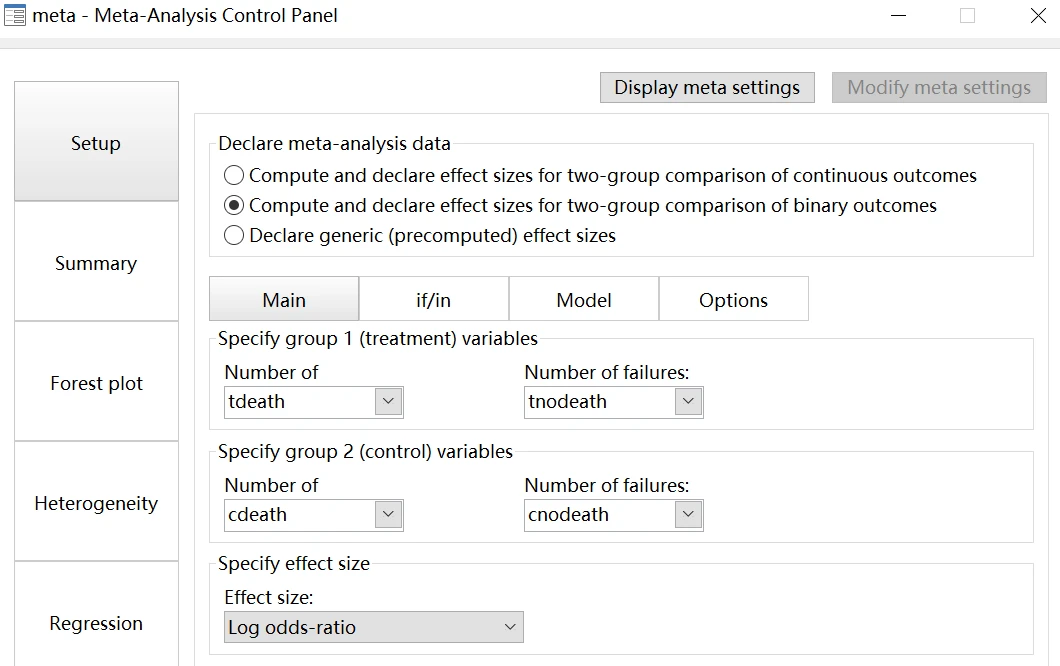Screen dimensions: 1060x666
Task: Switch to the if/in tab
Action: click(434, 300)
